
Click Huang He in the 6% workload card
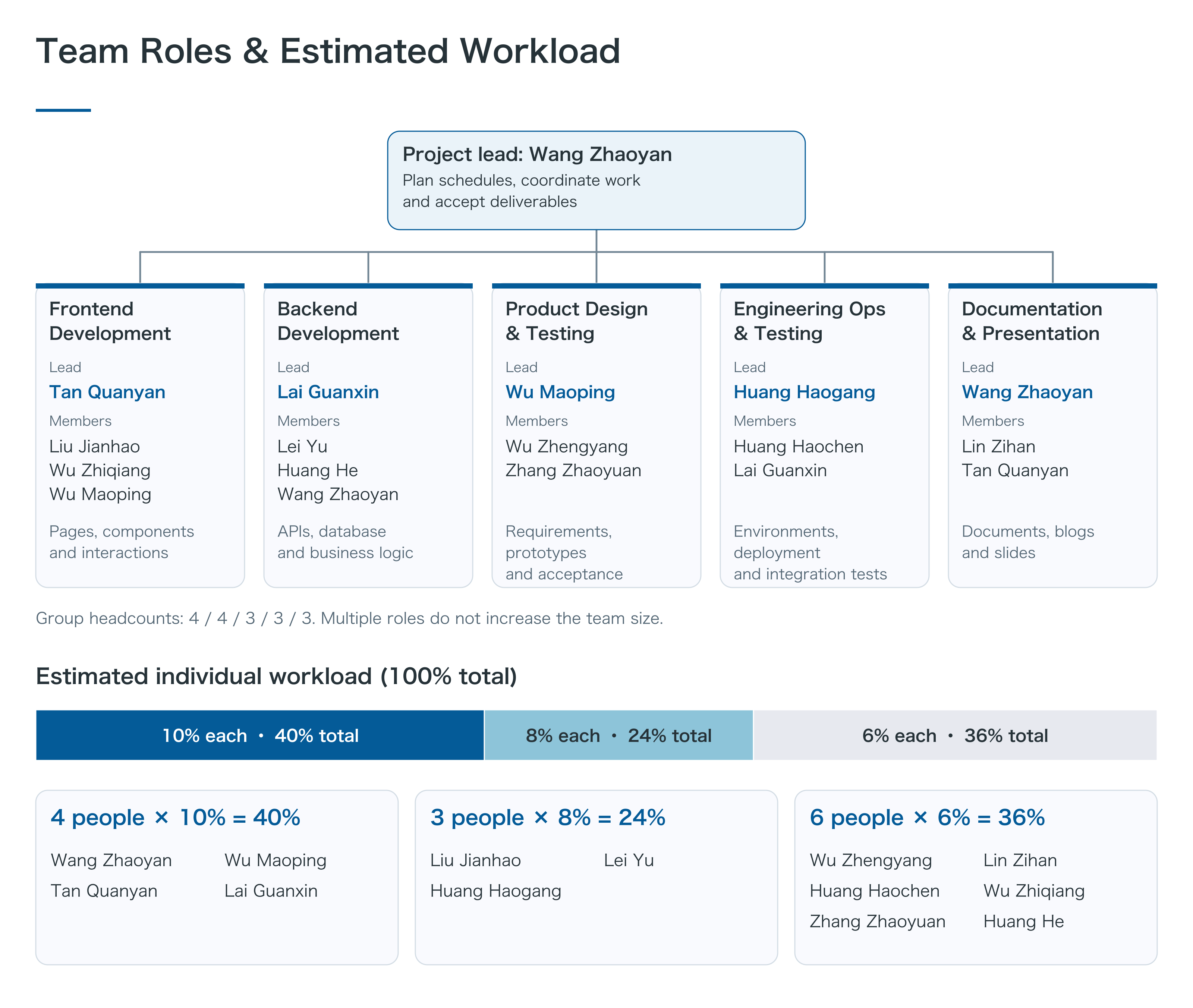1023,921
